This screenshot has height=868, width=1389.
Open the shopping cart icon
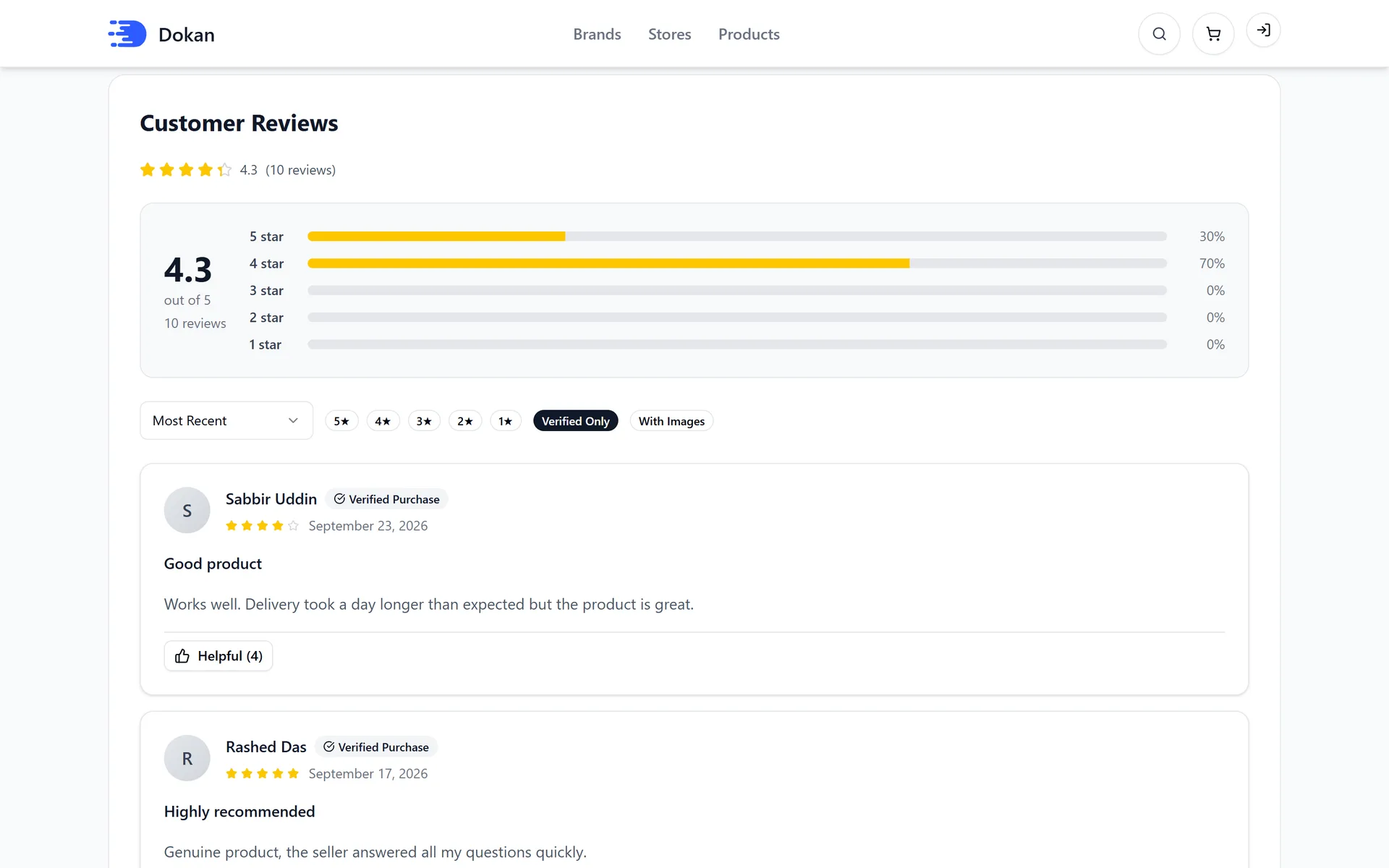point(1213,34)
